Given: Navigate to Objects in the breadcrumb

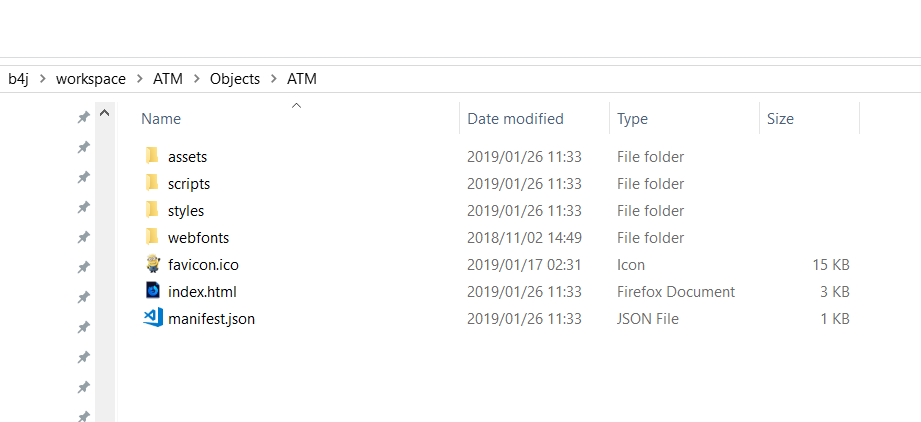Looking at the screenshot, I should 235,79.
